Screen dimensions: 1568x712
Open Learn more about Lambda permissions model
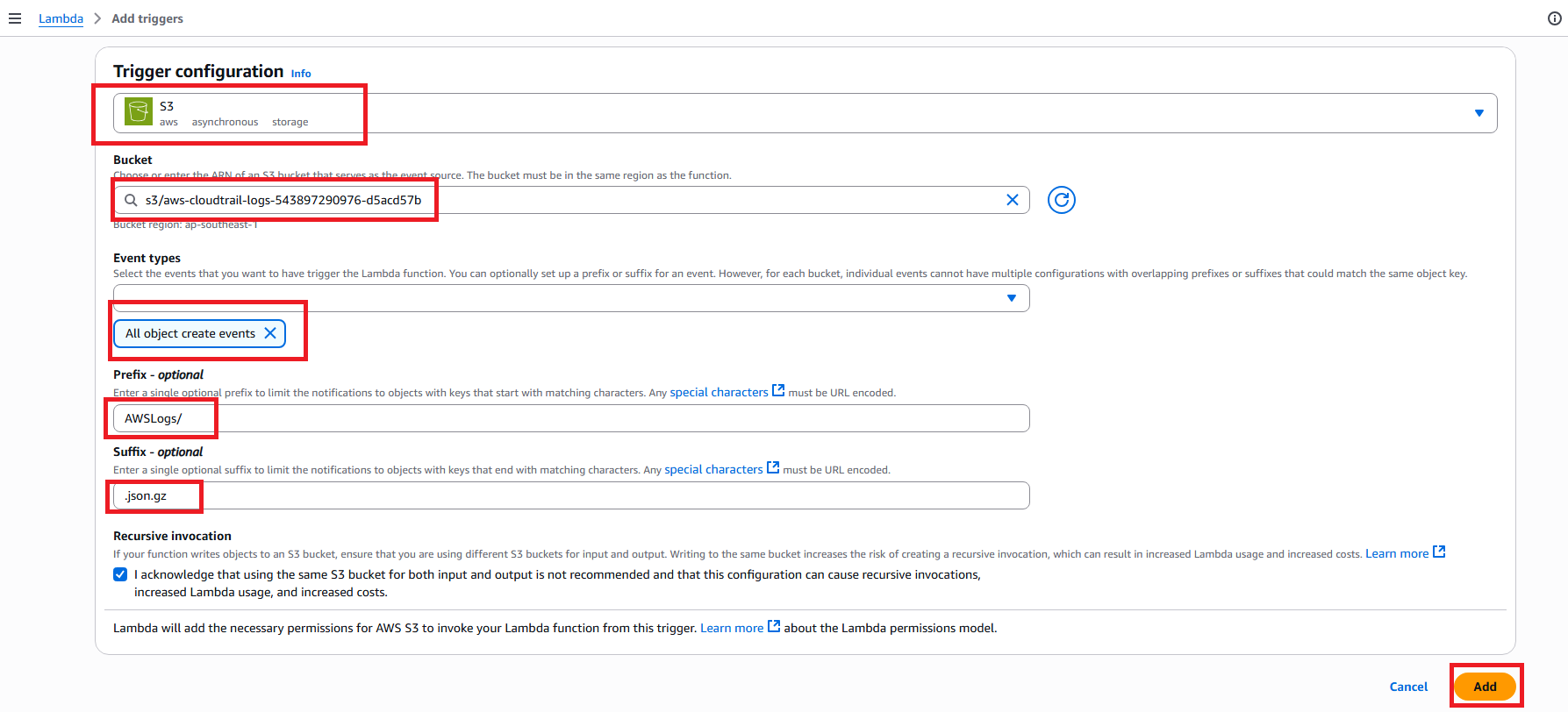tap(740, 628)
